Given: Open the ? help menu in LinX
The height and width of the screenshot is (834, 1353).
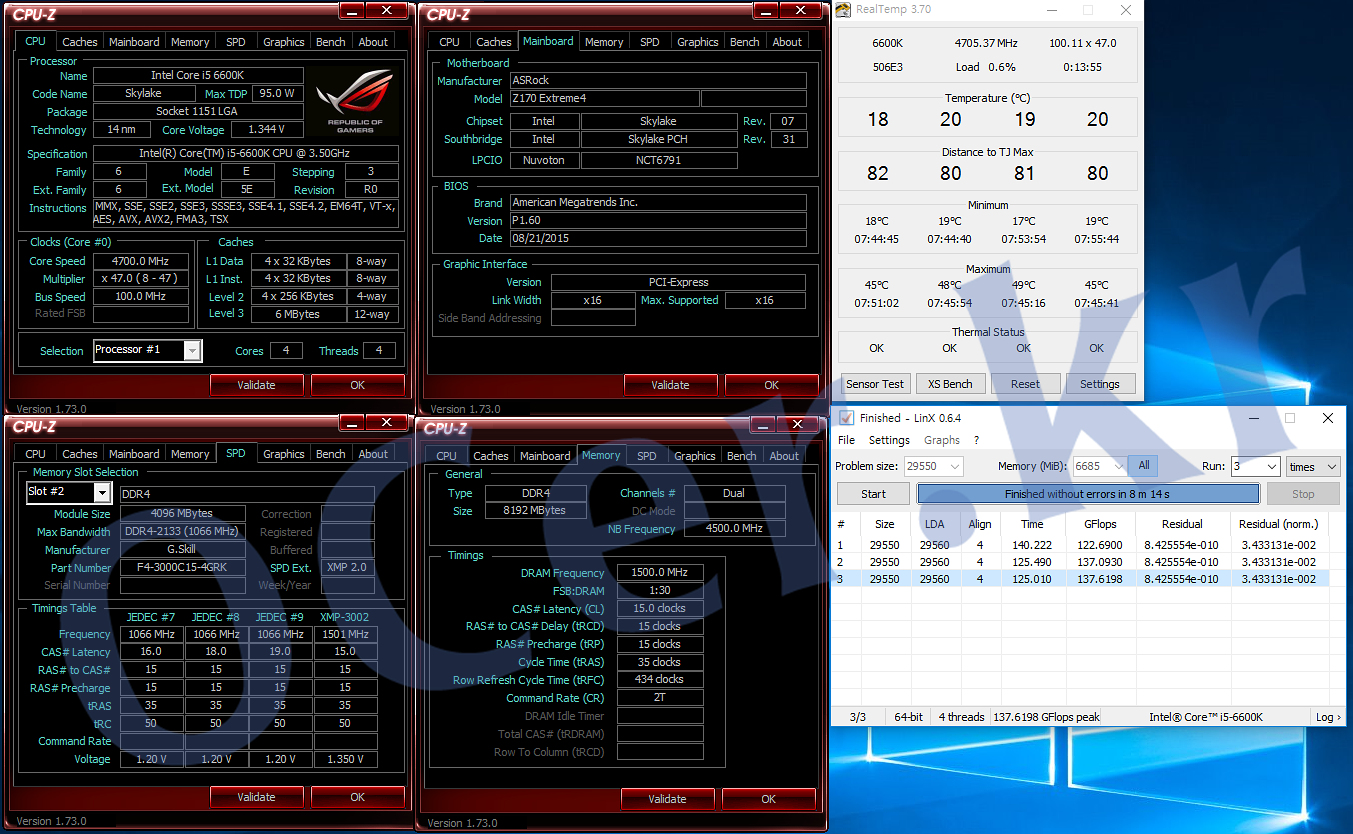Looking at the screenshot, I should [977, 440].
